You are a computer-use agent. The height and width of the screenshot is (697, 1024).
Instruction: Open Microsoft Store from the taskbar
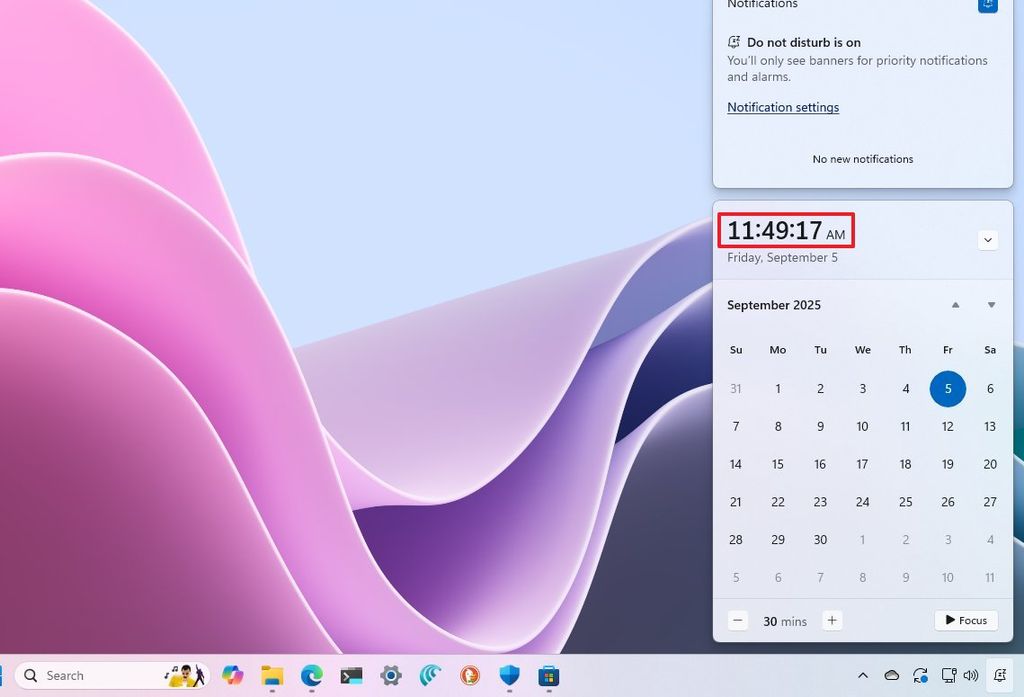click(548, 675)
